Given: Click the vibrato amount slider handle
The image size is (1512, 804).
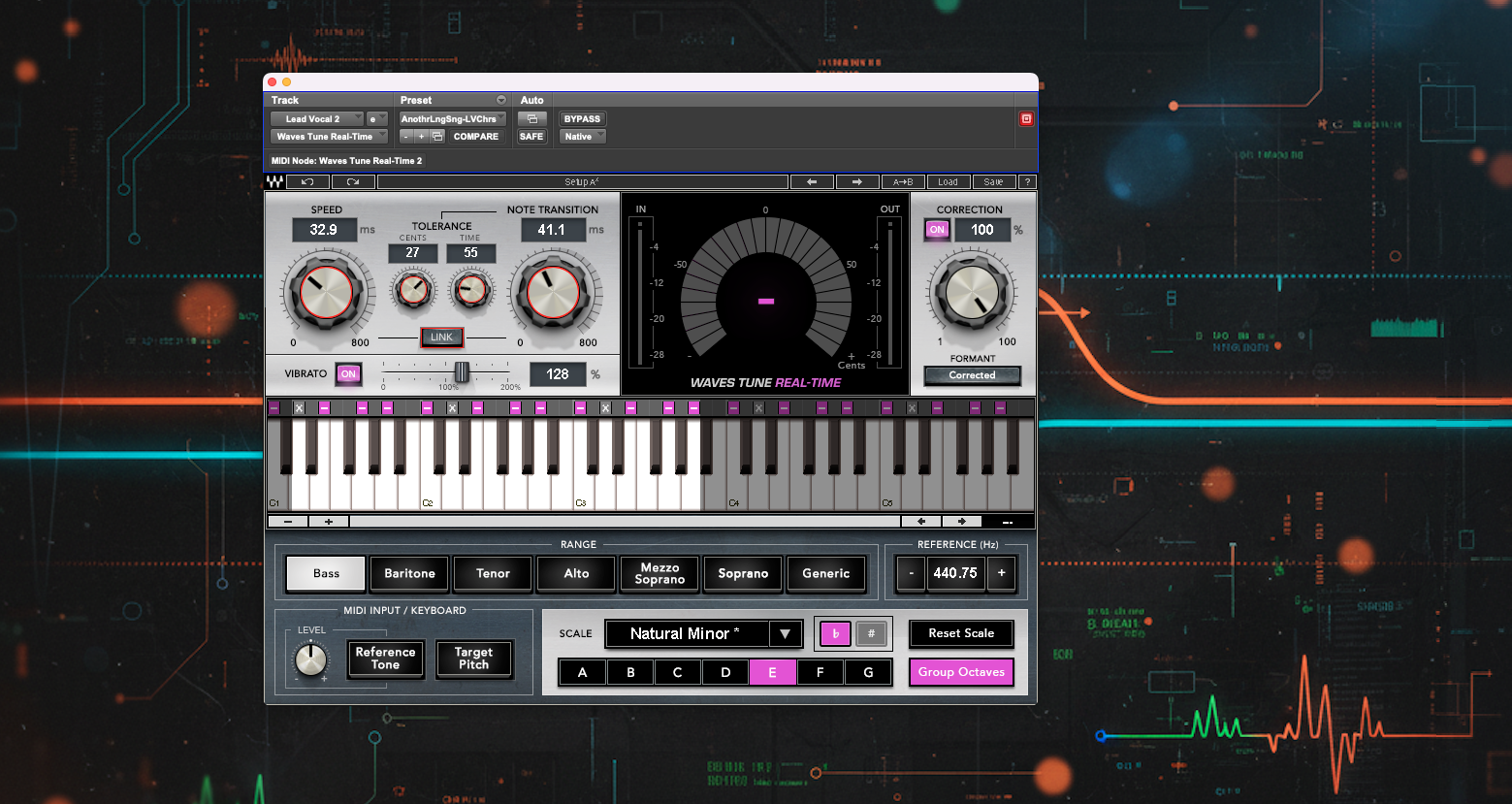Looking at the screenshot, I should [462, 372].
